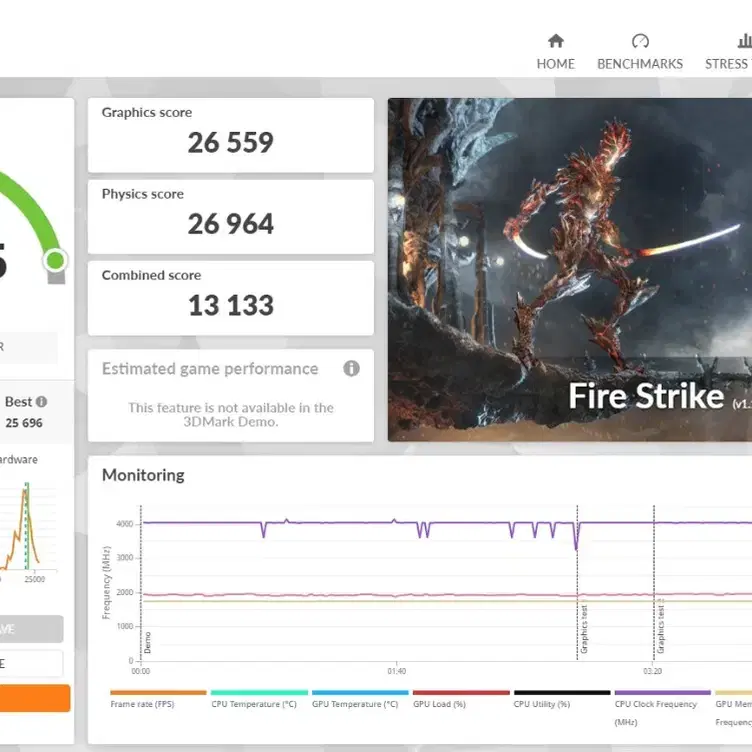The width and height of the screenshot is (752, 752).
Task: Click the second Graphics test marker line
Action: 654,583
